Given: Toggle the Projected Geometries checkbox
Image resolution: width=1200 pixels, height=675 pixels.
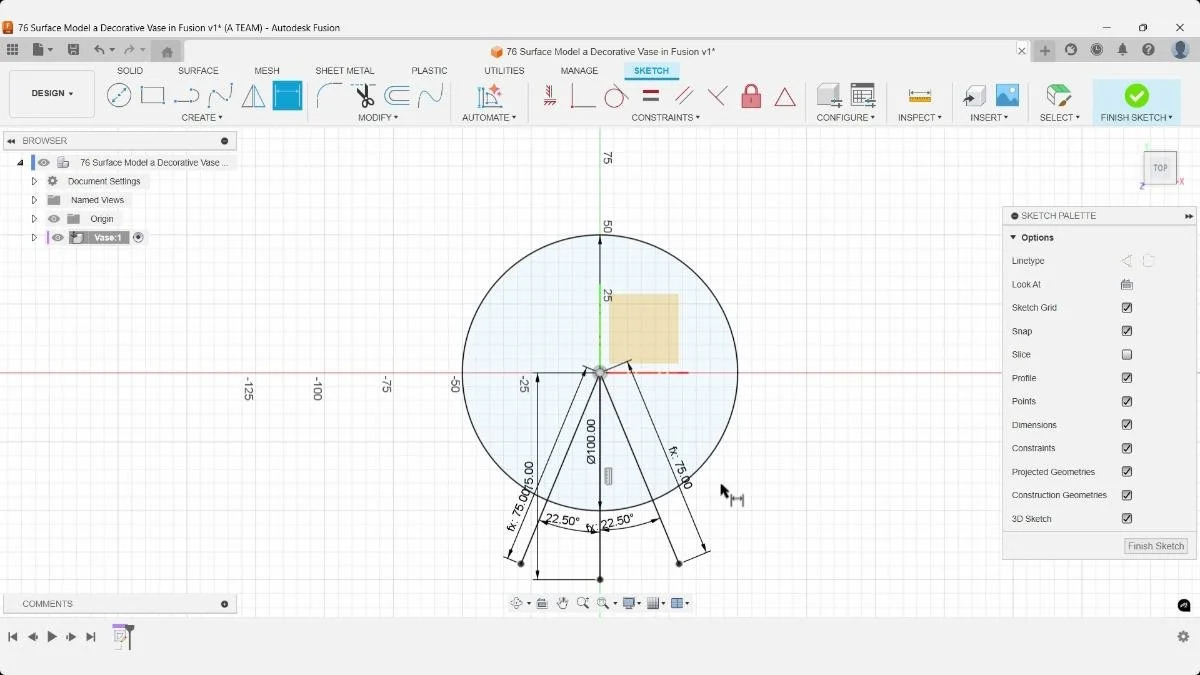Looking at the screenshot, I should coord(1127,472).
